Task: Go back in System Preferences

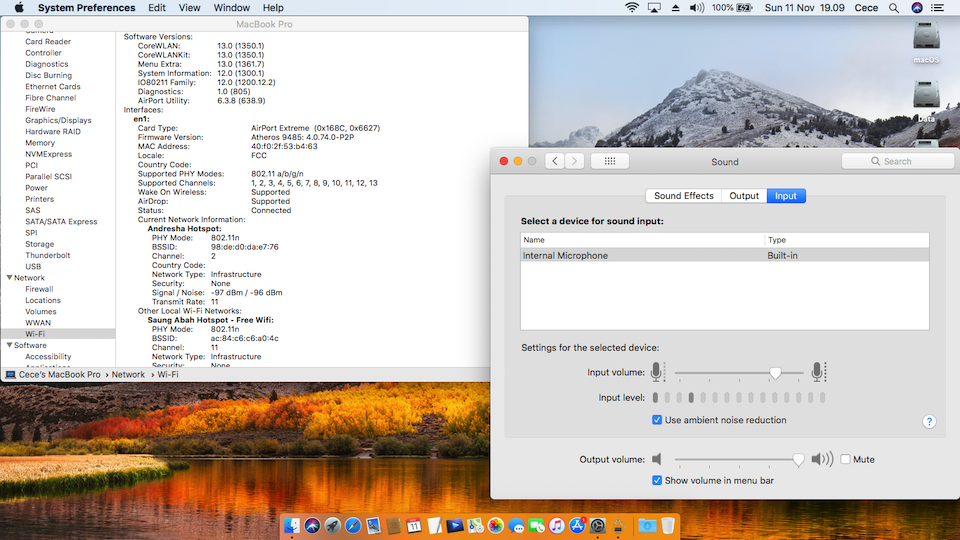Action: pyautogui.click(x=555, y=161)
